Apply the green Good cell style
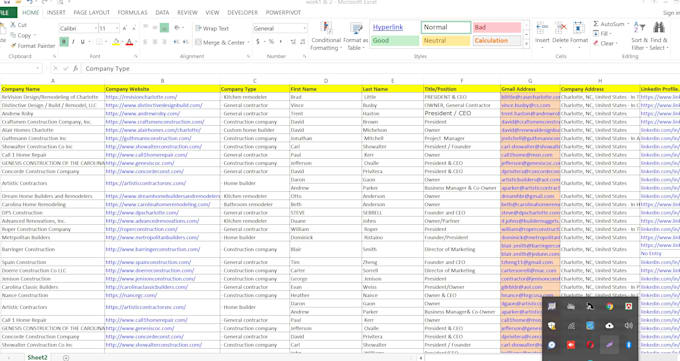 tap(395, 41)
